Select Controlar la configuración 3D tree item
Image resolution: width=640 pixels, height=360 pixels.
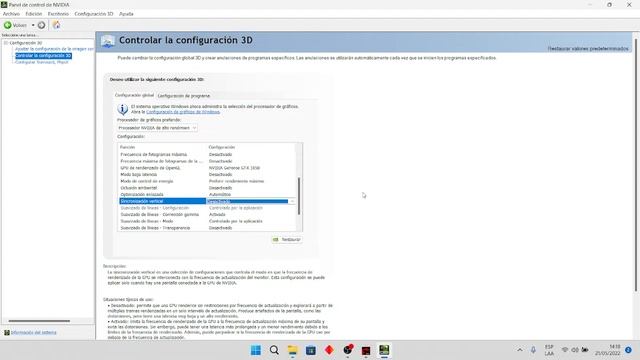43,56
